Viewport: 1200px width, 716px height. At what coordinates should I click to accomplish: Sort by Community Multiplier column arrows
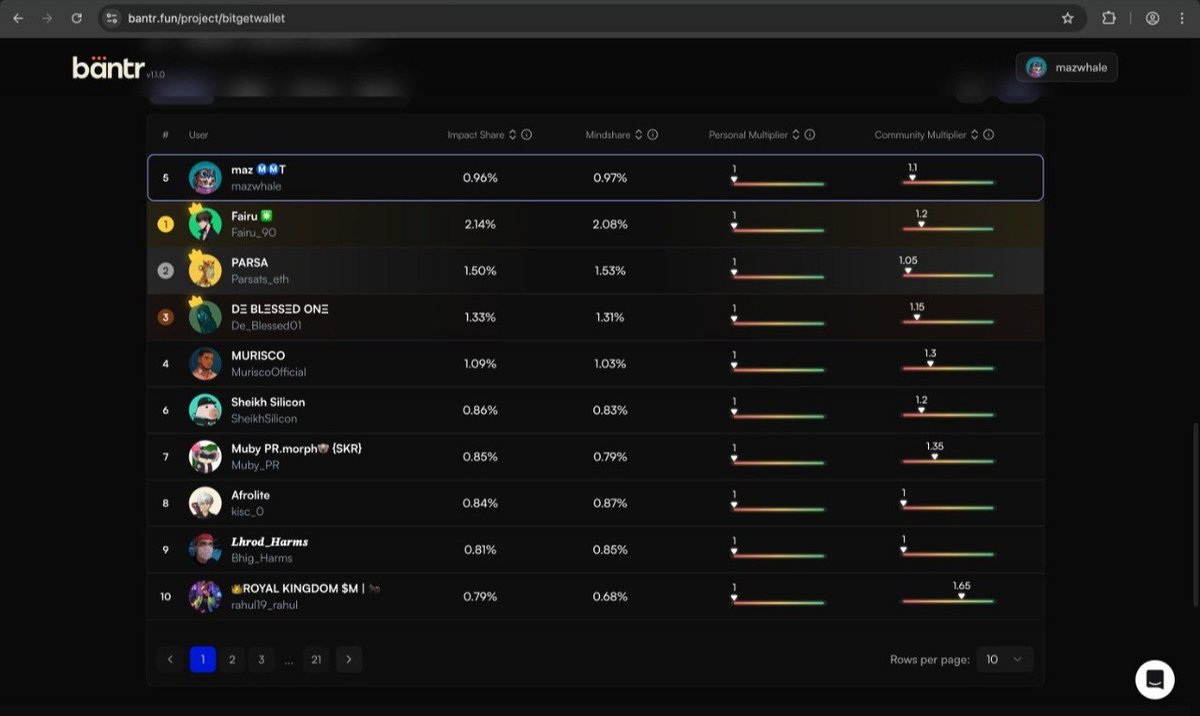click(x=974, y=135)
